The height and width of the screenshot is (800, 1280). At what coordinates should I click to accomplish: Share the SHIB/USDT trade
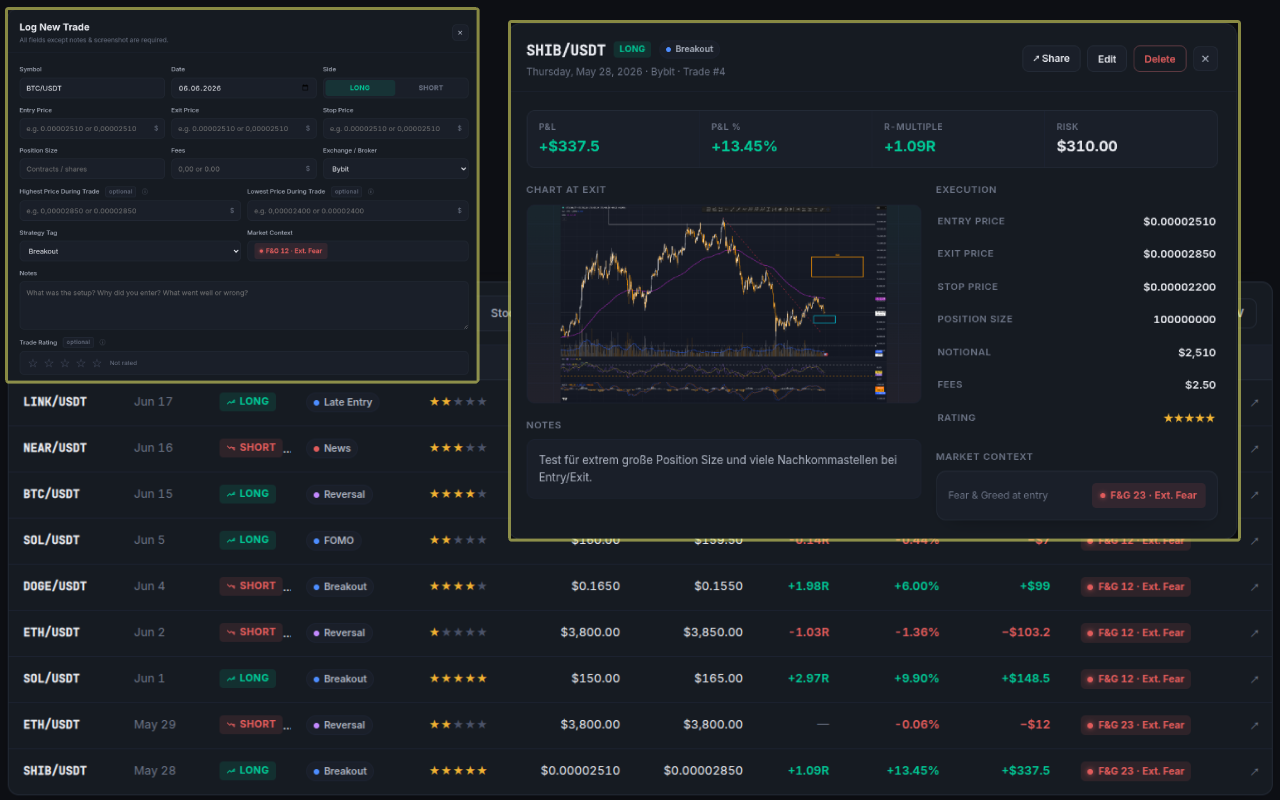1051,59
